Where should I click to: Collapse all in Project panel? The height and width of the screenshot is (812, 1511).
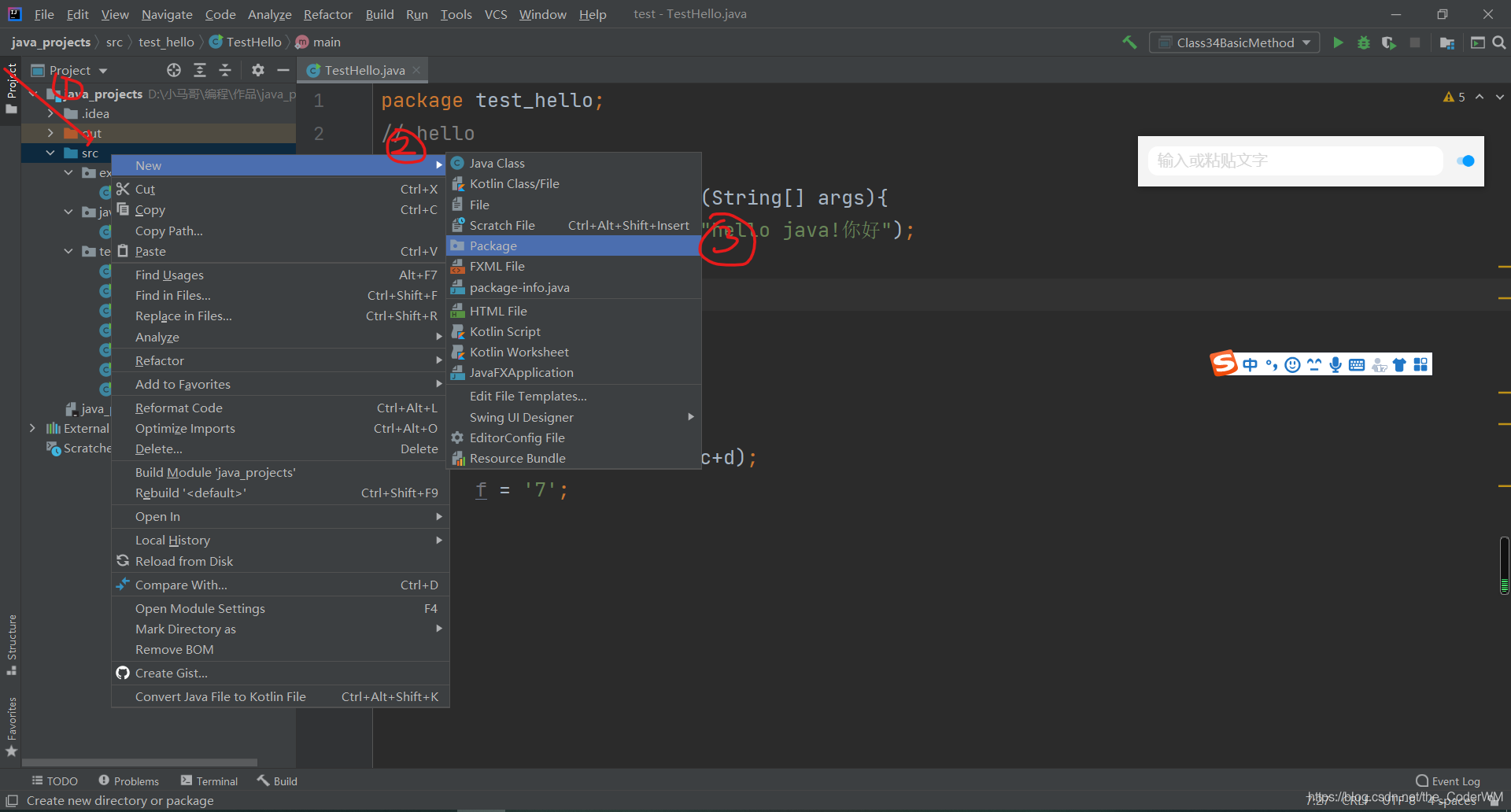pos(225,70)
